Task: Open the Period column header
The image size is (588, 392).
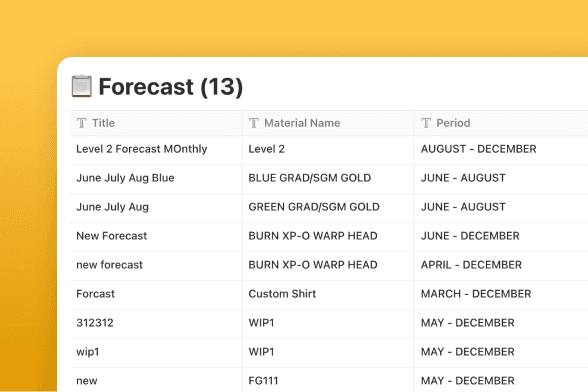Action: [501, 123]
